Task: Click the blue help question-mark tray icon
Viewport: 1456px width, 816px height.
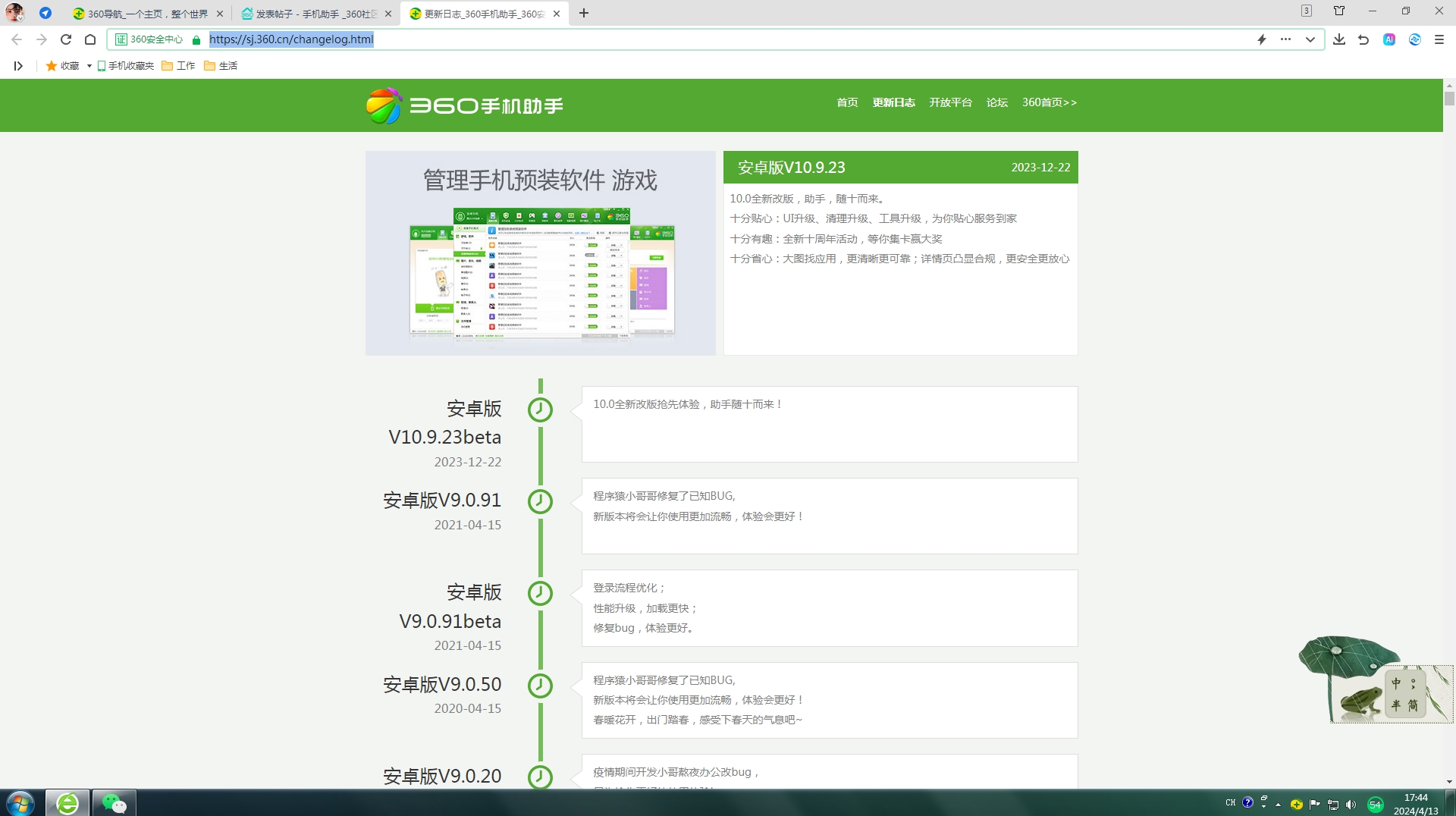Action: pyautogui.click(x=1247, y=802)
